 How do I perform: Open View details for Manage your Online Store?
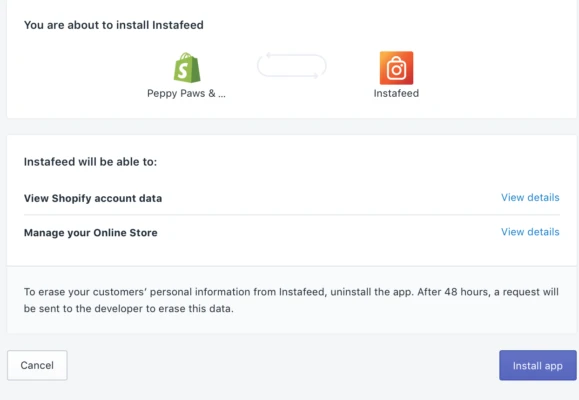530,232
